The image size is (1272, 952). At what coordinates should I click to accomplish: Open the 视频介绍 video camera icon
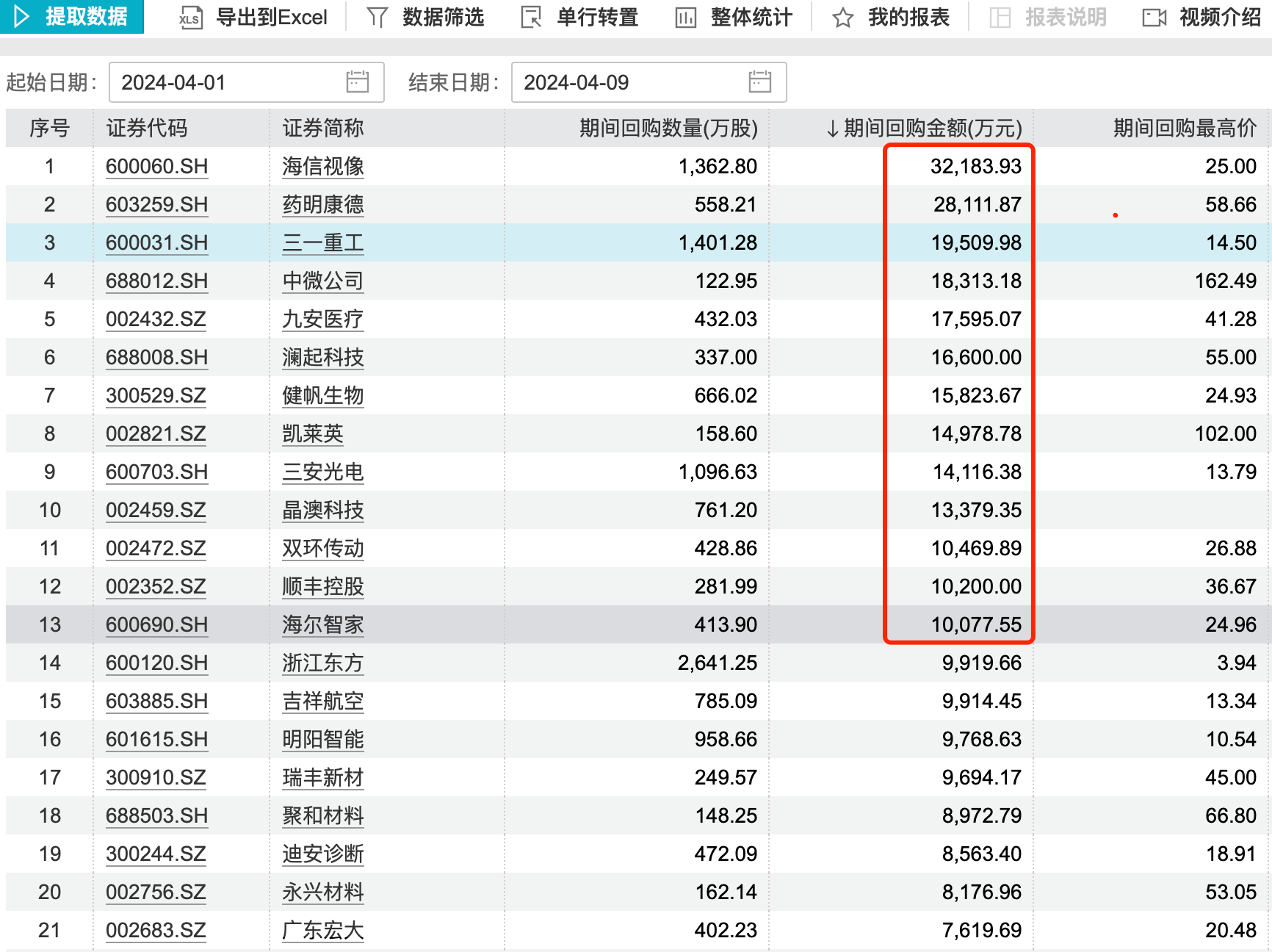point(1155,18)
